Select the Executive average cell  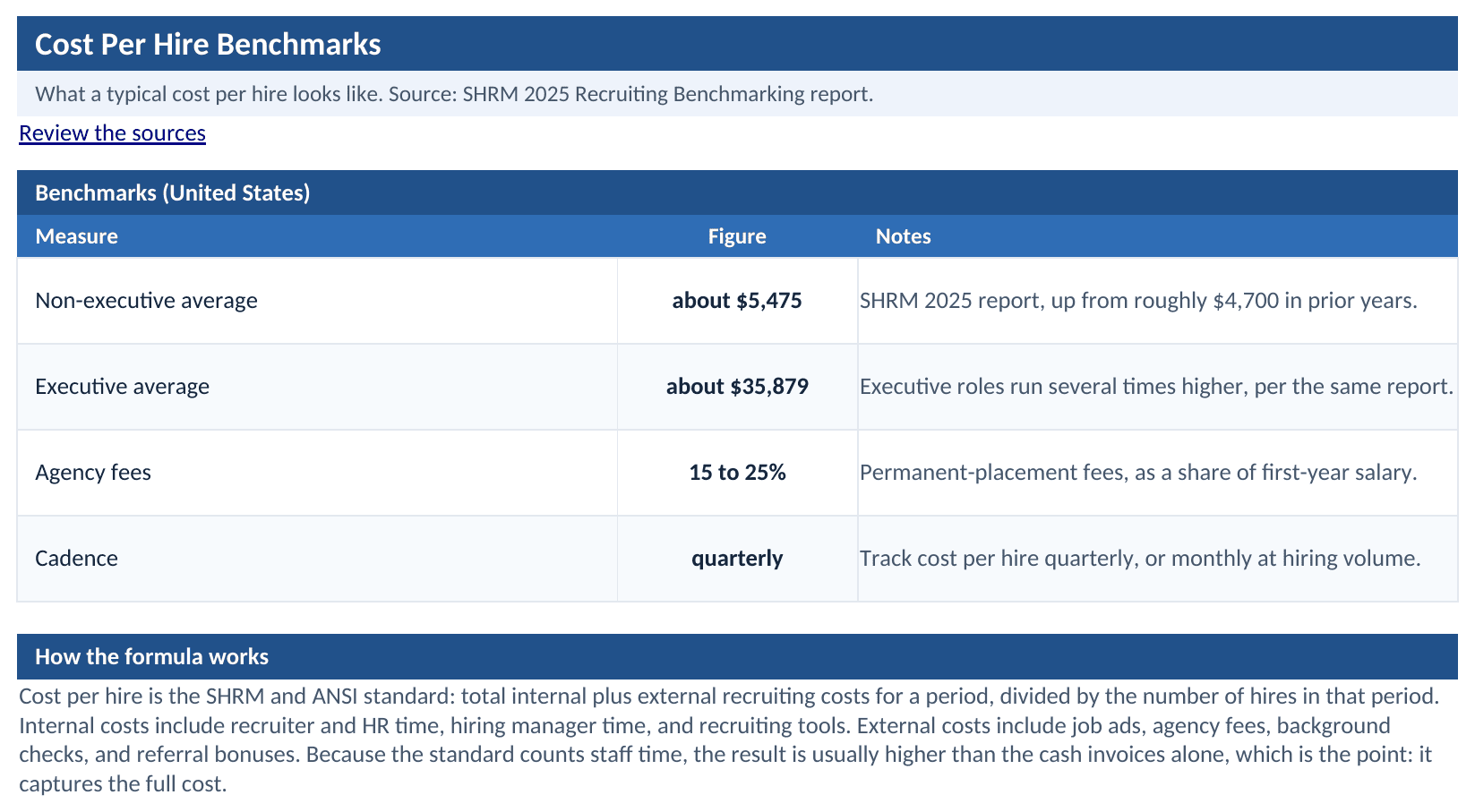[317, 387]
